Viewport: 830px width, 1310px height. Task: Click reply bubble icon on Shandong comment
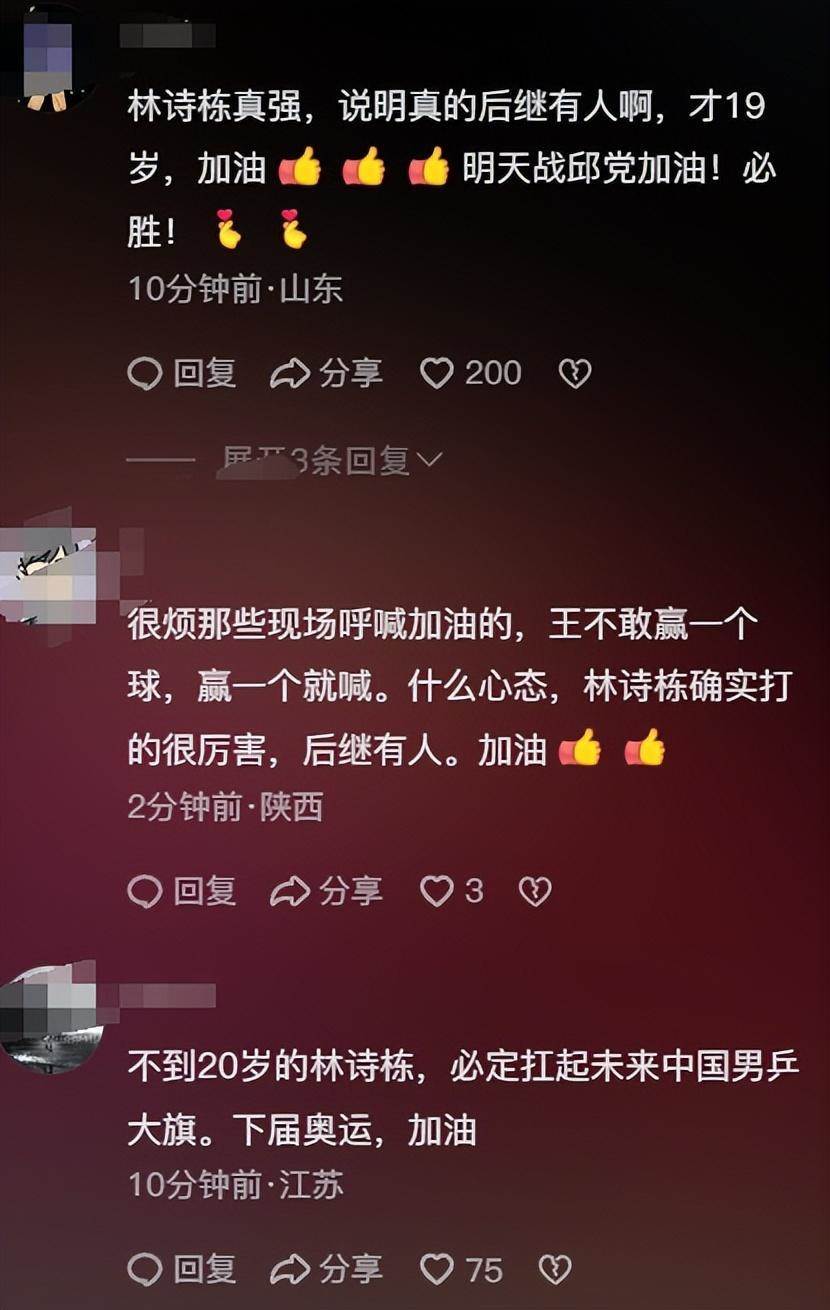[145, 374]
